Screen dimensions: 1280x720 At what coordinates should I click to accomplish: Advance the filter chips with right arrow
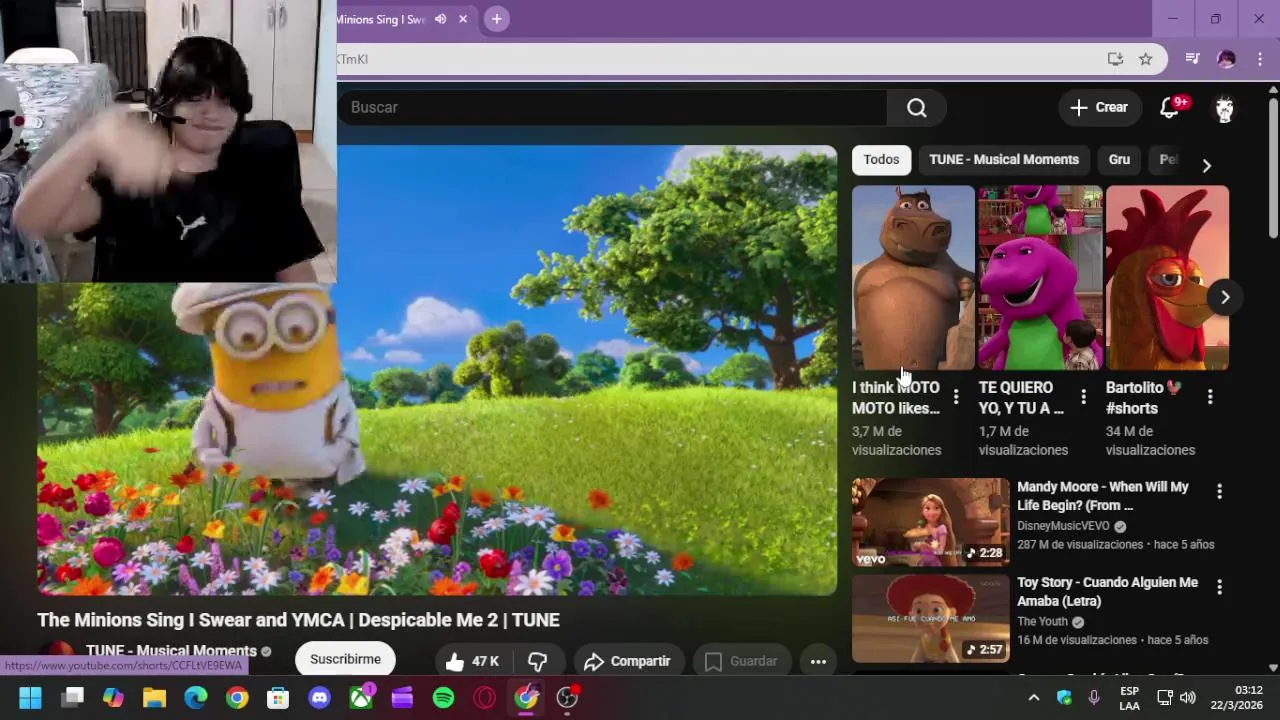click(1206, 165)
